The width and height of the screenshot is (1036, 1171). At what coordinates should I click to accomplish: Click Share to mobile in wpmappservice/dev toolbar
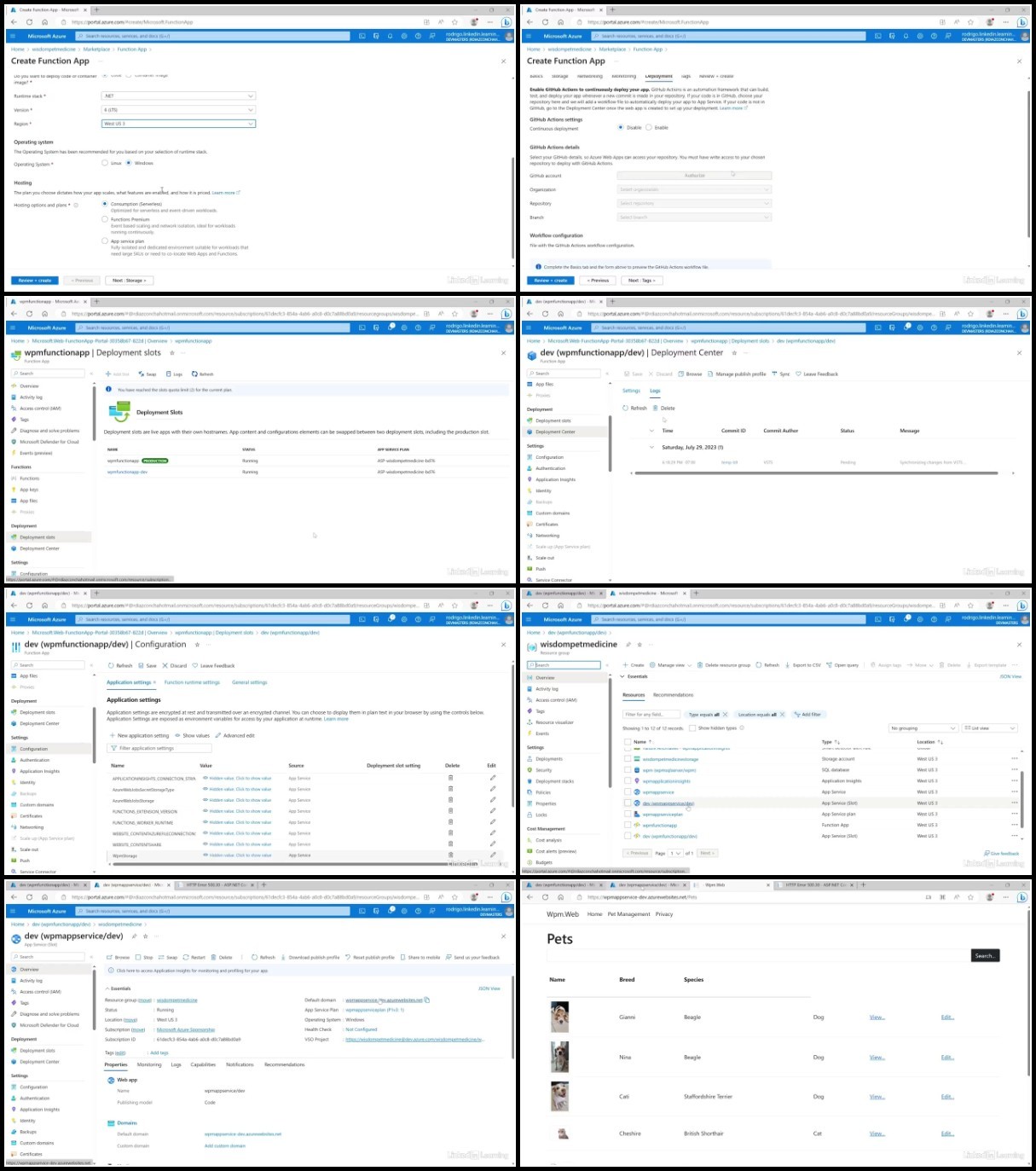[x=420, y=957]
